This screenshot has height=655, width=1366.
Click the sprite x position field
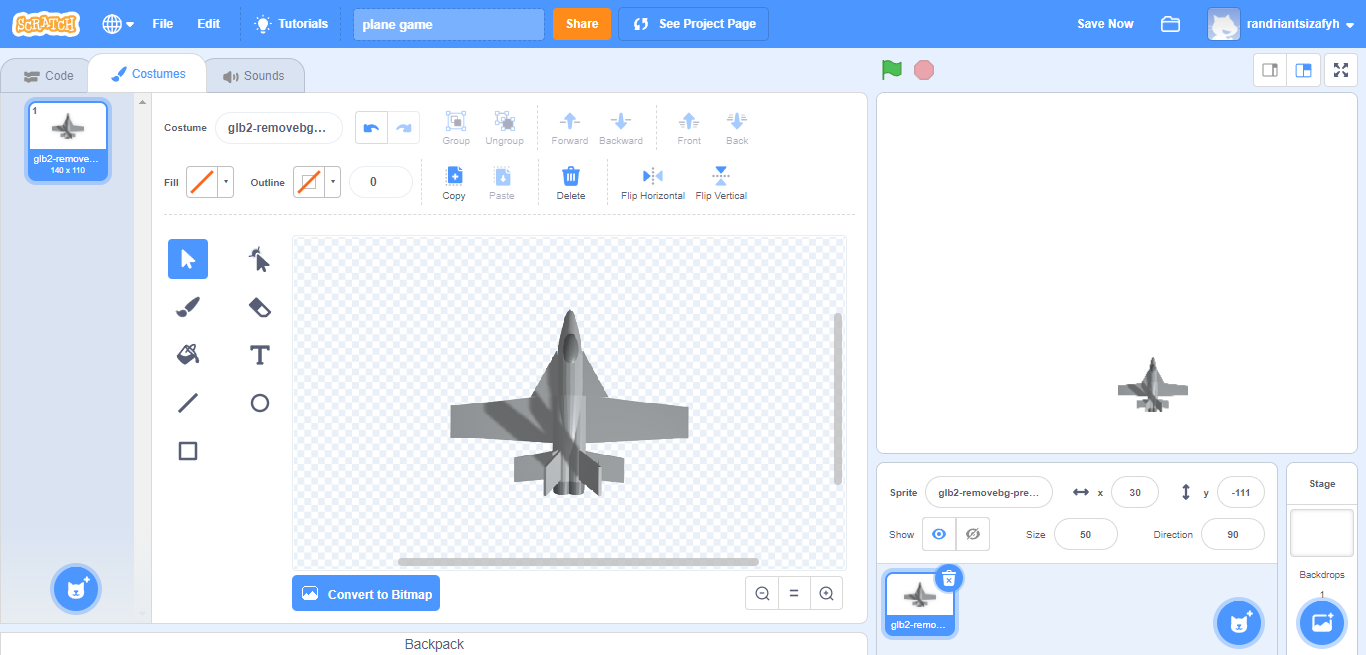pyautogui.click(x=1135, y=492)
